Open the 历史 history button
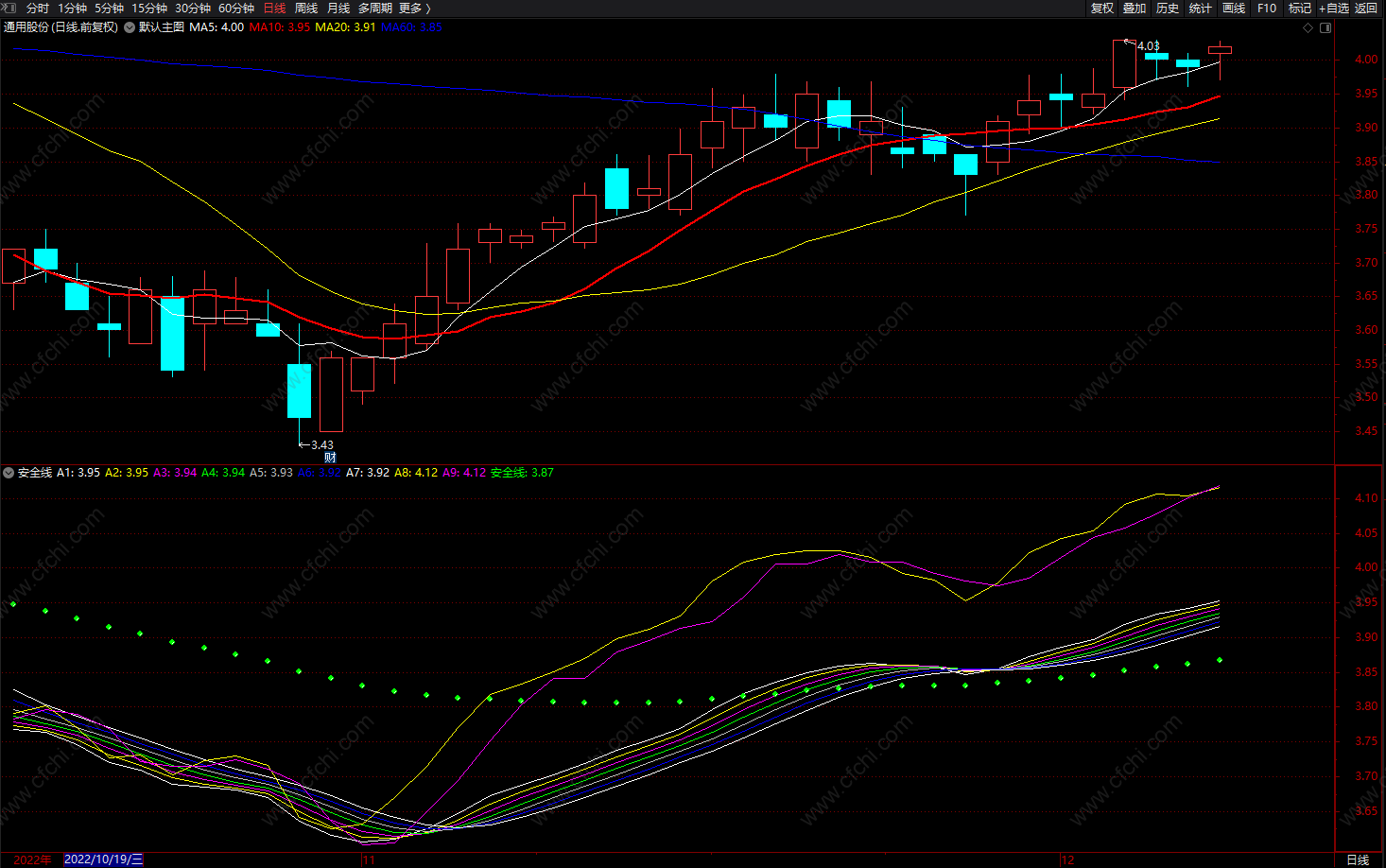The height and width of the screenshot is (868, 1386). point(1168,9)
